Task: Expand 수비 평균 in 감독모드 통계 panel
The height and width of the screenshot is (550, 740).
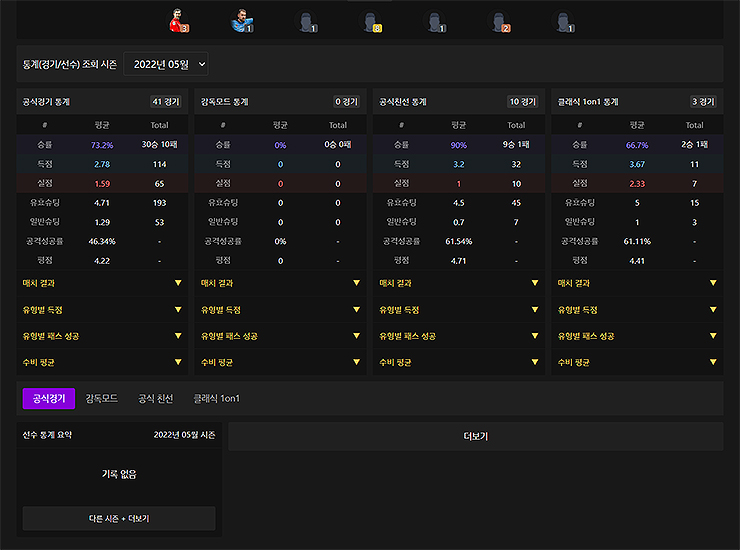Action: 280,362
